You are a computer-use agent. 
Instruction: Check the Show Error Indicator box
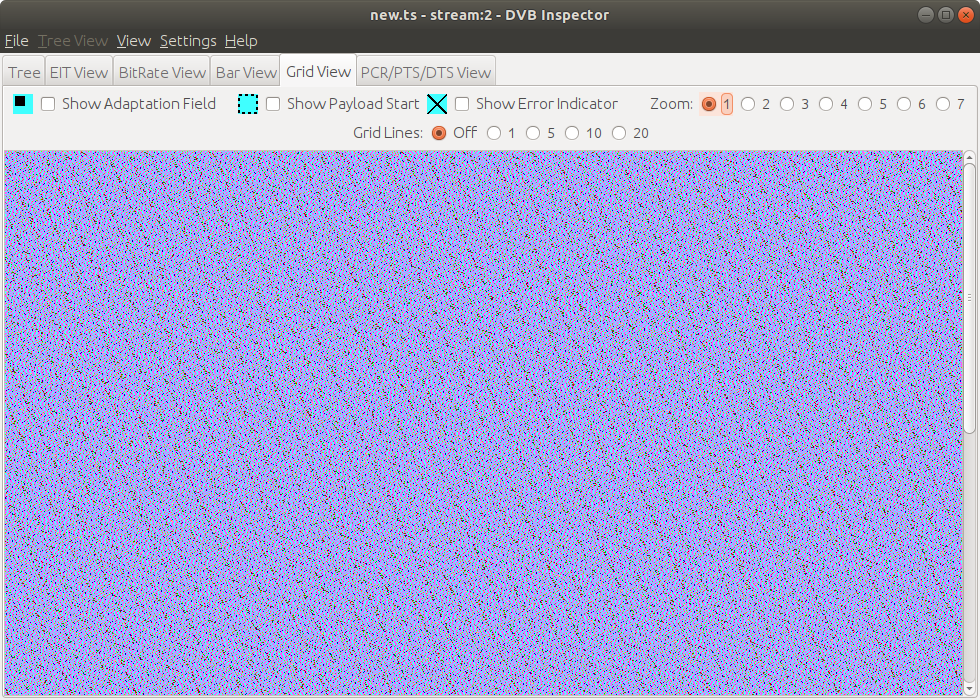(462, 104)
